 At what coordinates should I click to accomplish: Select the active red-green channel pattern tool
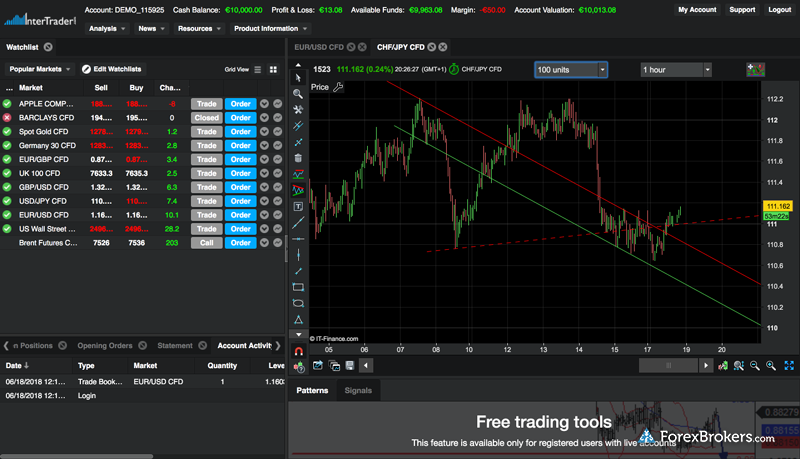point(298,190)
